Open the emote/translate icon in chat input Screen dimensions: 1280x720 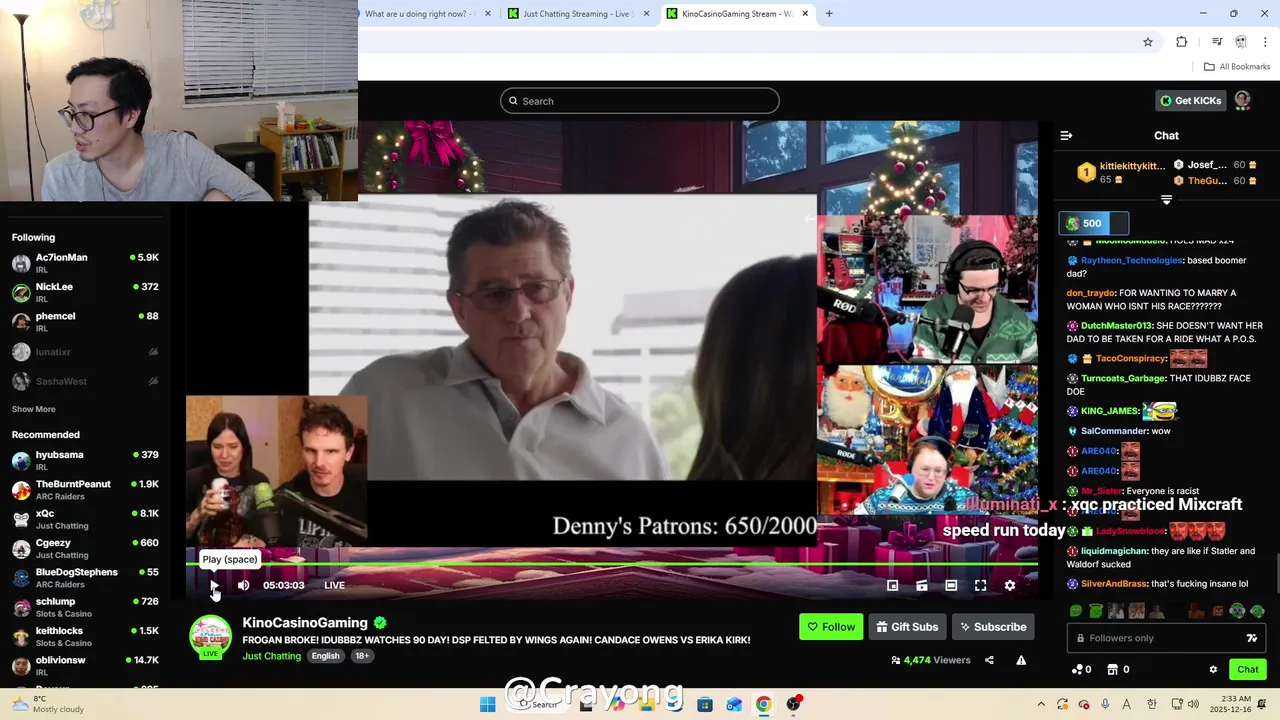coord(1251,638)
